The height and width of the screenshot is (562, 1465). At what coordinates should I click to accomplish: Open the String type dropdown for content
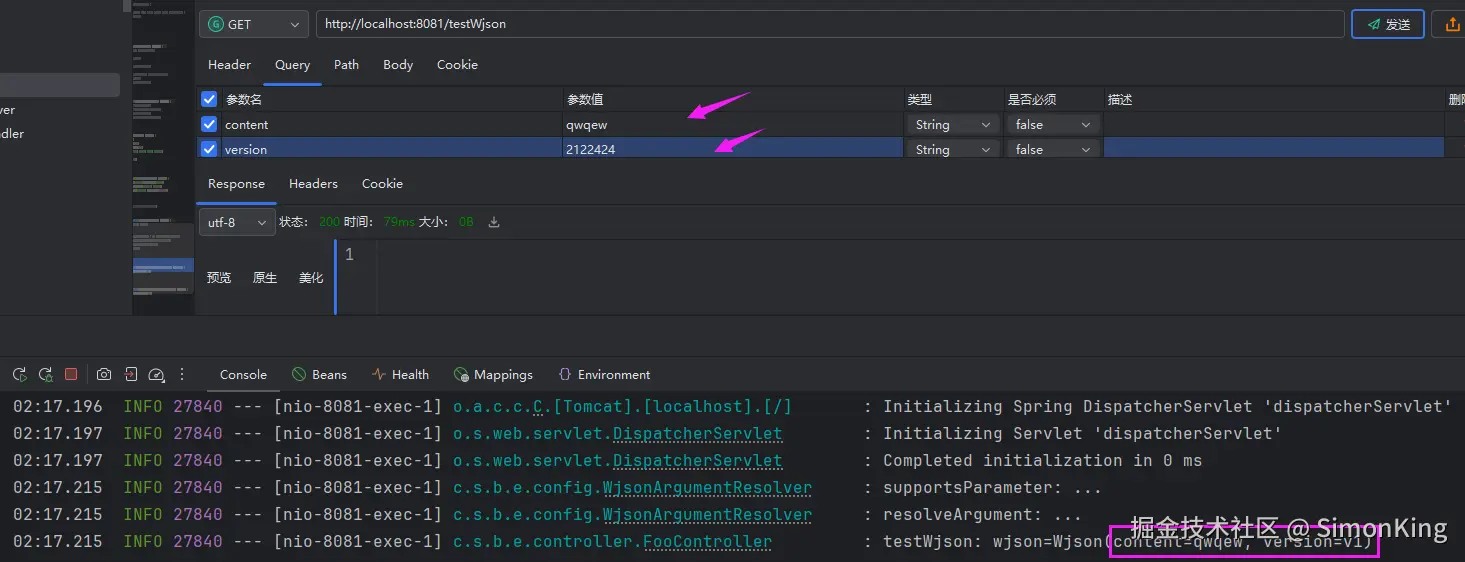pyautogui.click(x=951, y=125)
